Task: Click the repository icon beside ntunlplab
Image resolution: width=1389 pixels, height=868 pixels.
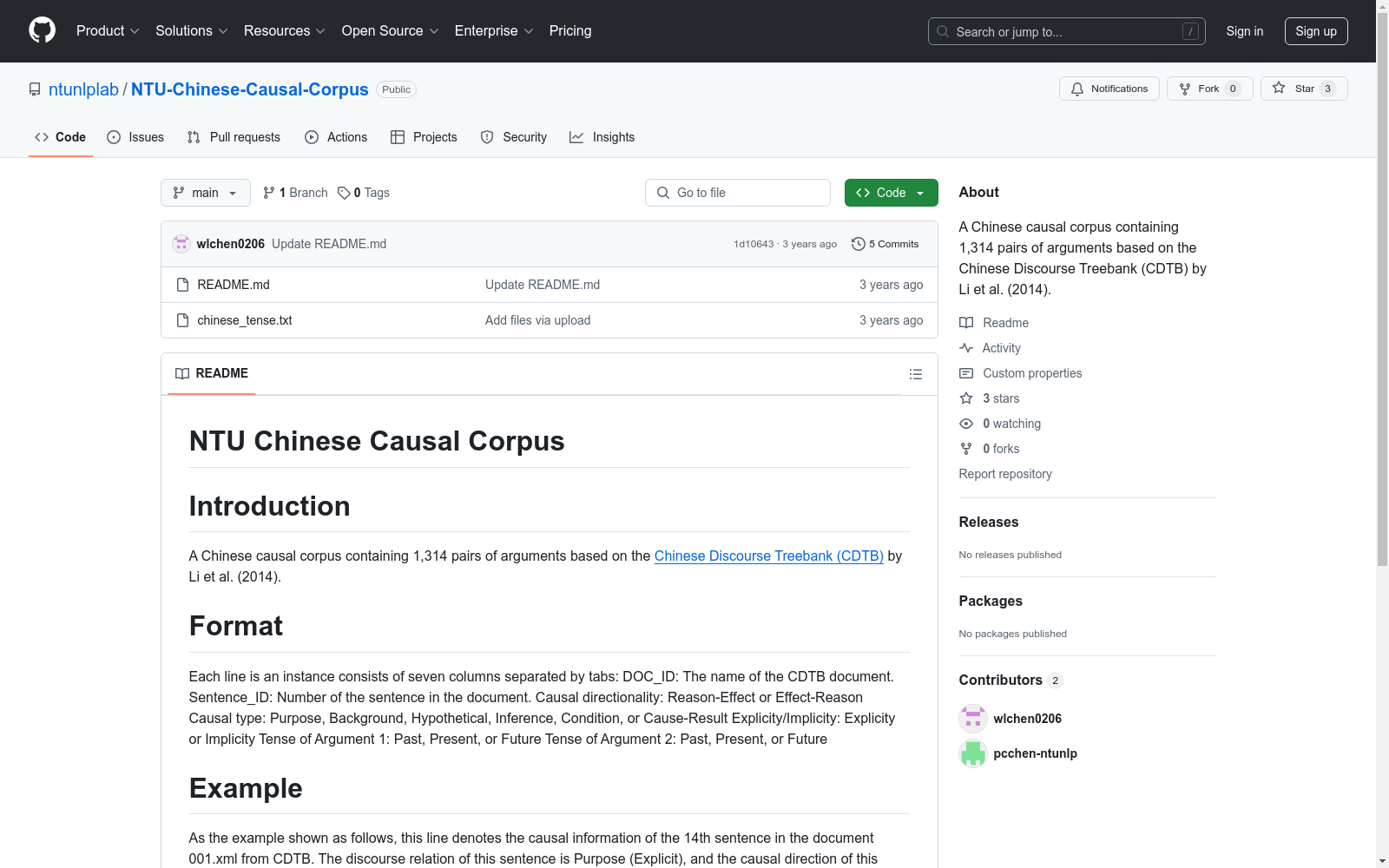Action: pyautogui.click(x=35, y=89)
